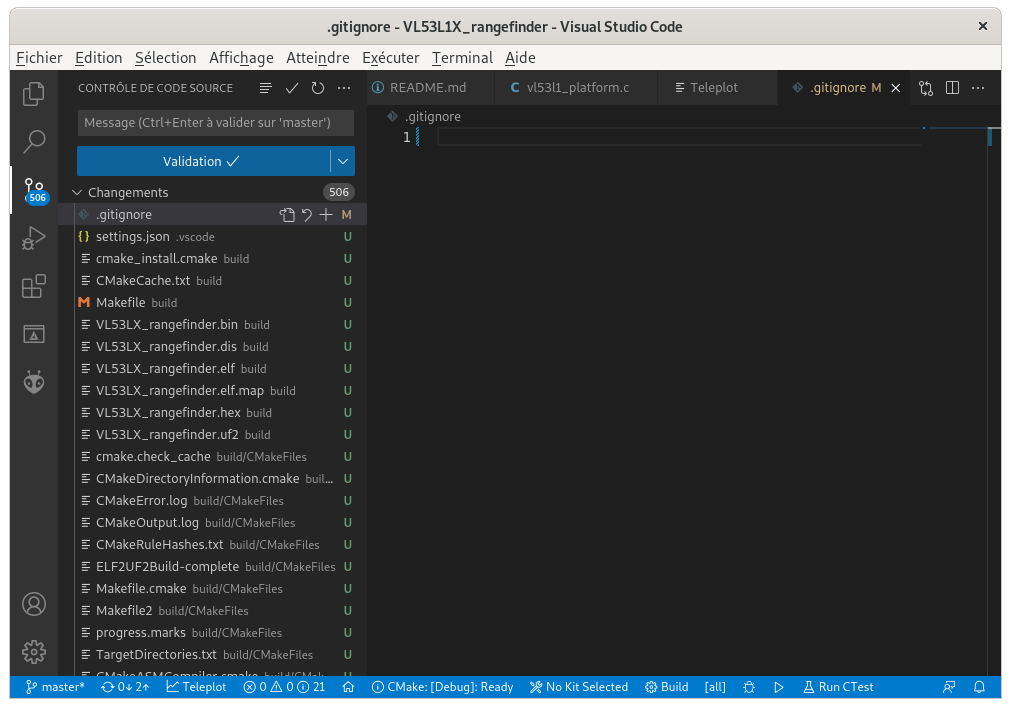
Task: Open the Accounts menu in the activity bar
Action: pyautogui.click(x=34, y=604)
